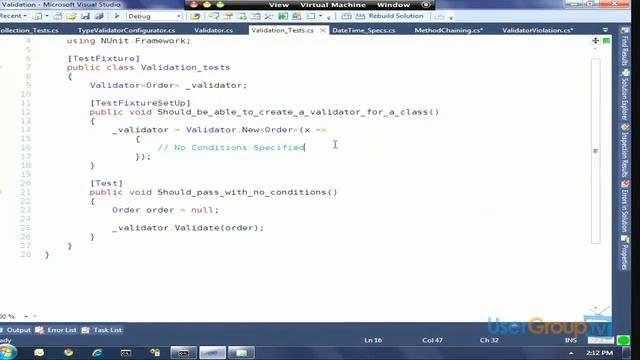Click the 'Col 47' status bar entry
The height and width of the screenshot is (360, 640).
coord(432,340)
